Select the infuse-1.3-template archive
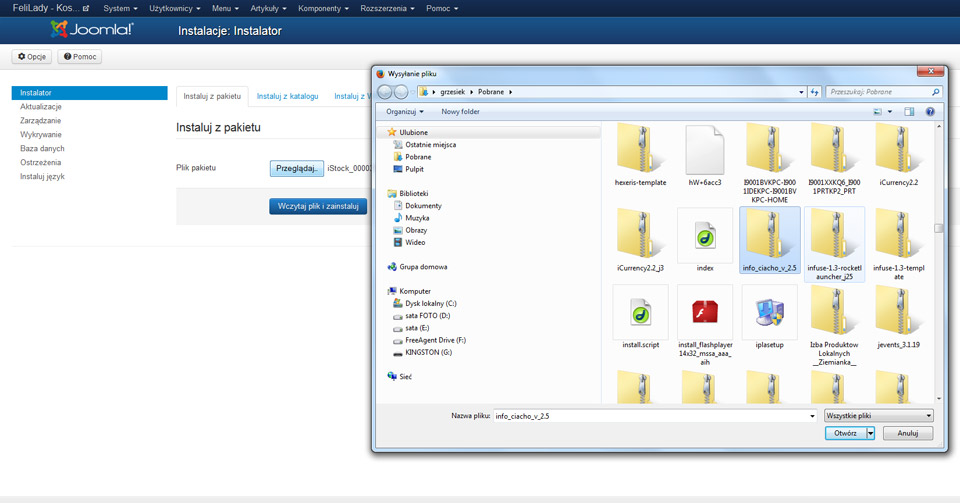The height and width of the screenshot is (503, 960). point(898,244)
